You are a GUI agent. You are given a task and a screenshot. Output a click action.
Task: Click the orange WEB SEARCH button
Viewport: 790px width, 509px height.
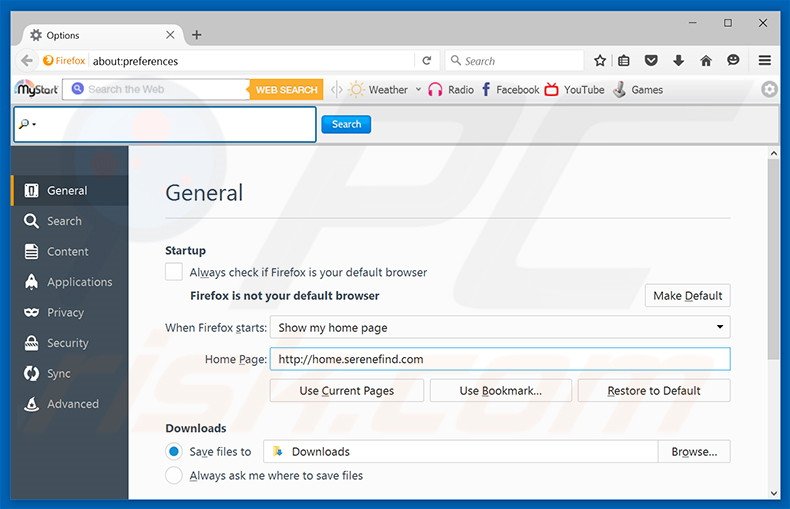(x=286, y=90)
